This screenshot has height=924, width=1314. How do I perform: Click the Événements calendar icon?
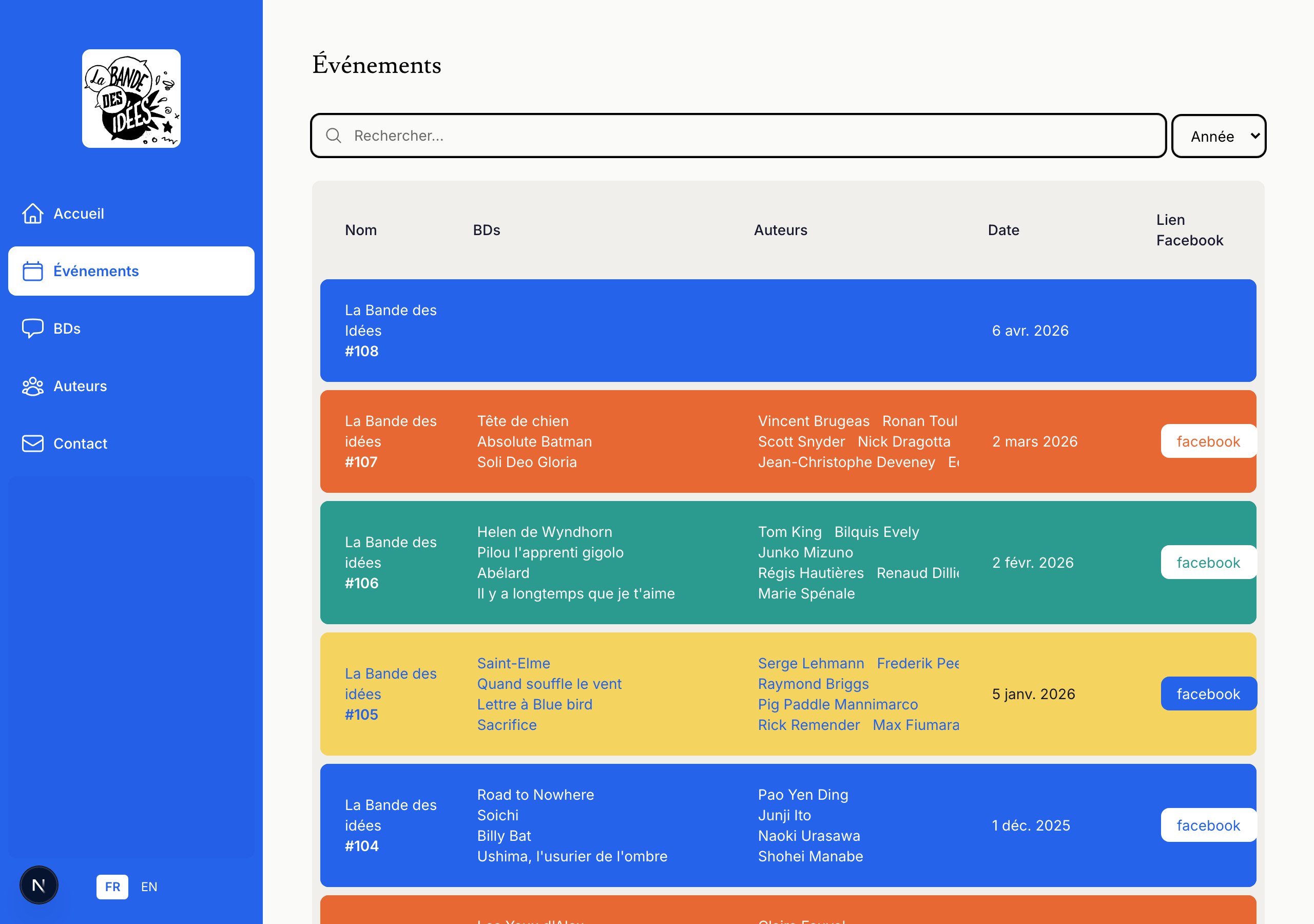33,271
